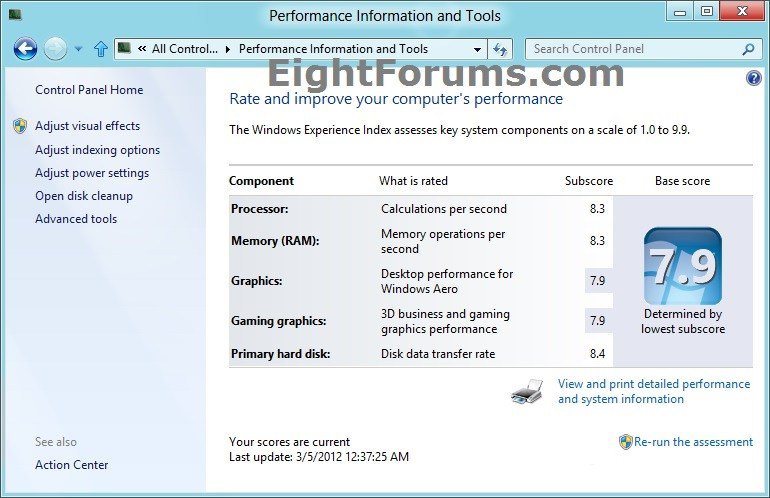The image size is (770, 498).
Task: Refresh the page with the refresh button
Action: 500,49
